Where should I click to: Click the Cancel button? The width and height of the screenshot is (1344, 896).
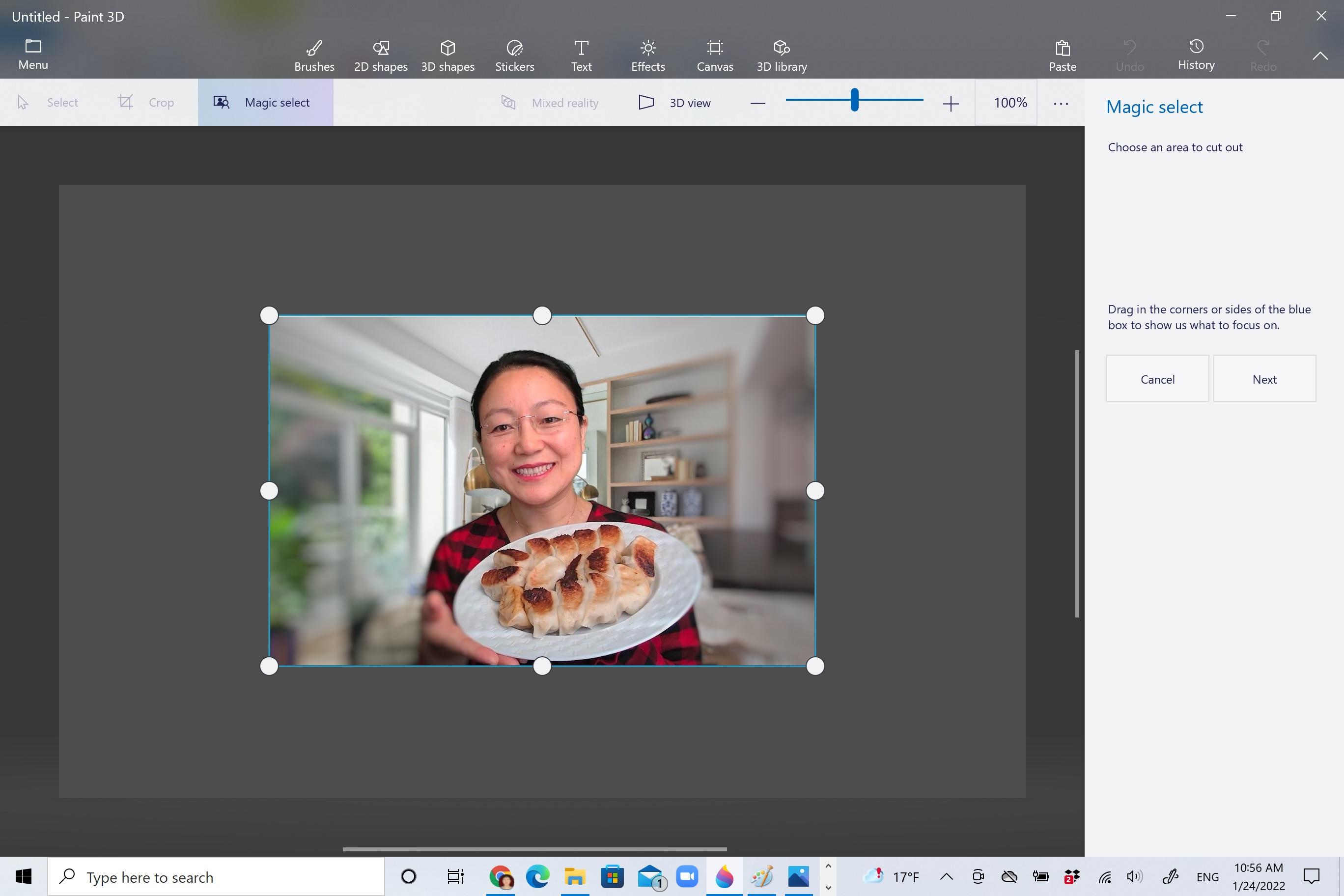pos(1157,379)
